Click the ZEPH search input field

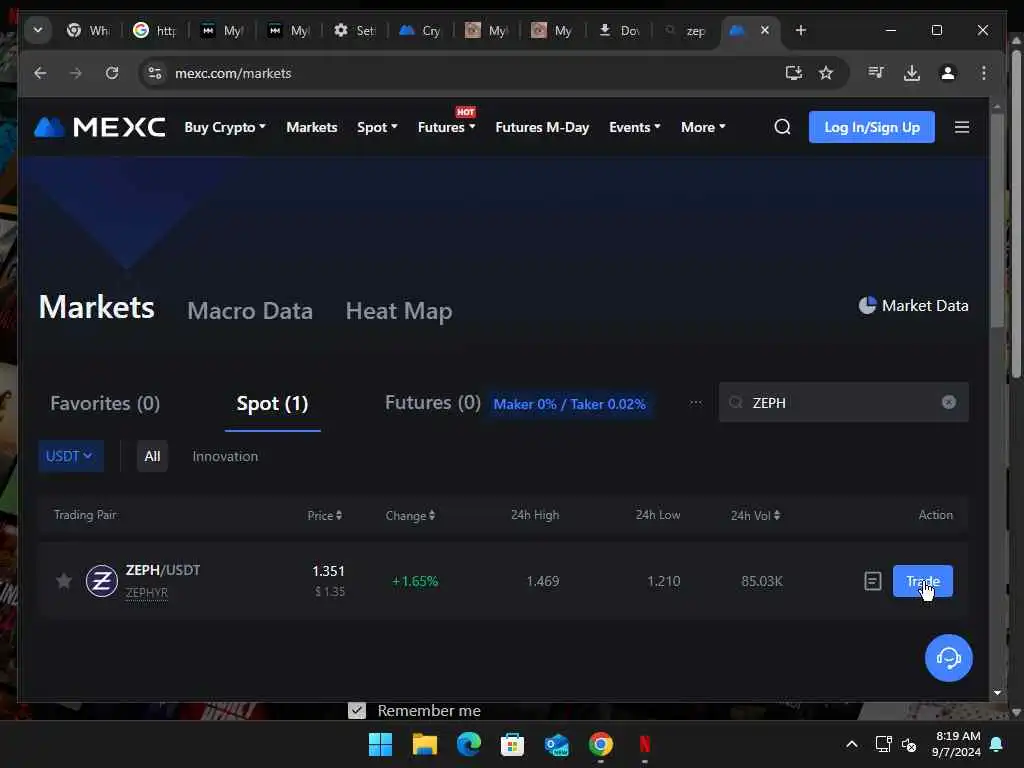[x=843, y=402]
